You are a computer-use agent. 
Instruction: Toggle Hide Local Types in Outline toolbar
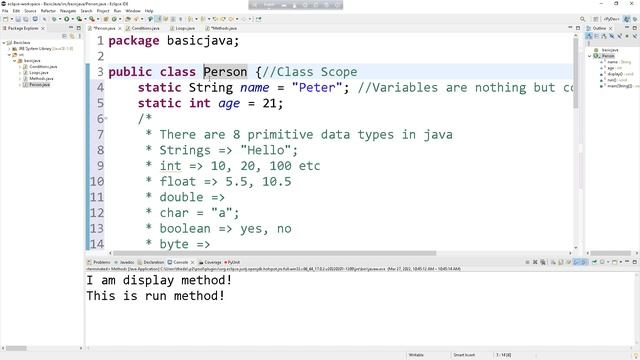[x=635, y=36]
